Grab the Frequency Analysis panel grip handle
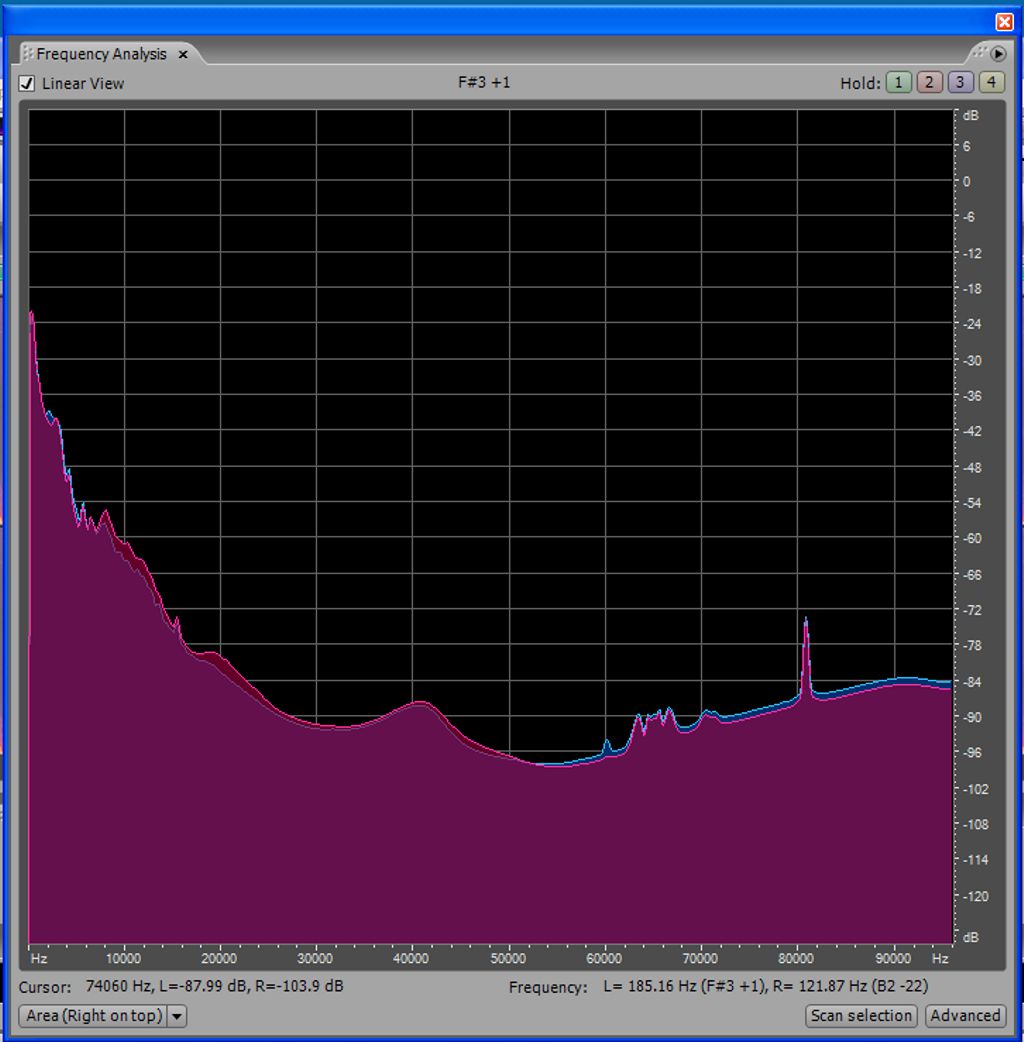This screenshot has width=1024, height=1042. tap(28, 54)
